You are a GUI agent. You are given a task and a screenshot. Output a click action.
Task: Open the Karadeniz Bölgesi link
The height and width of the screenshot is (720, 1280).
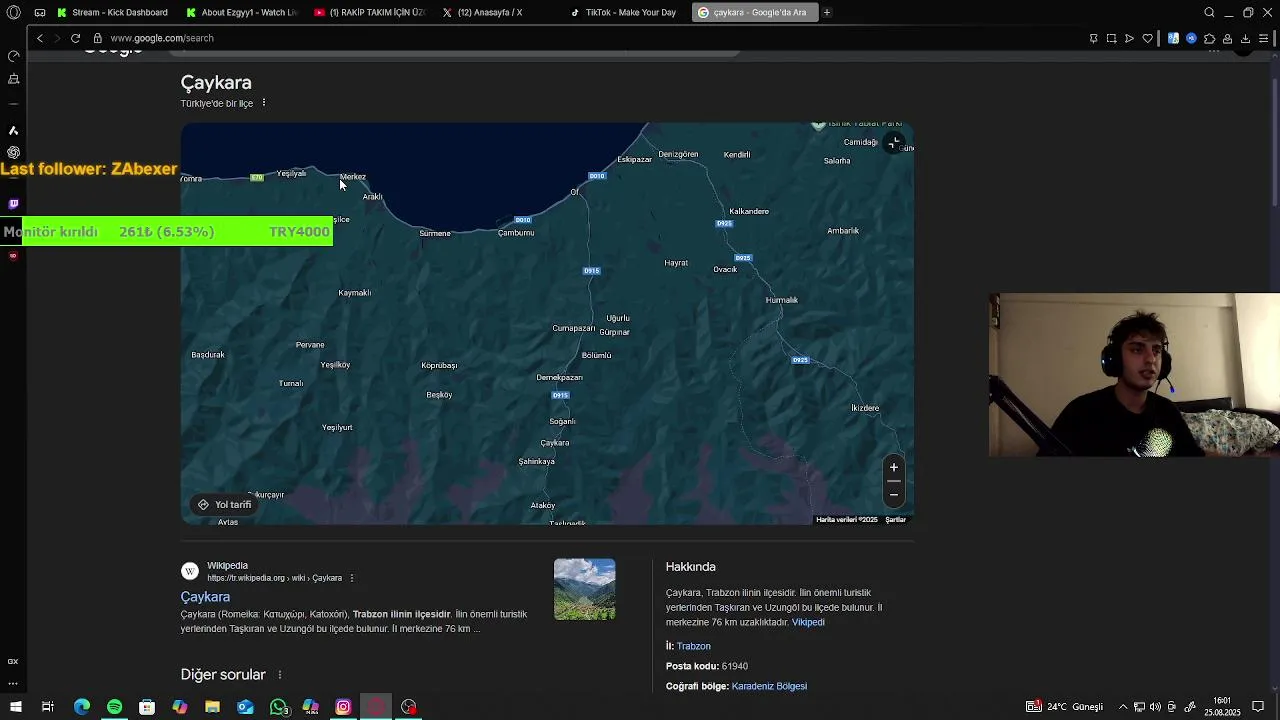pyautogui.click(x=769, y=686)
